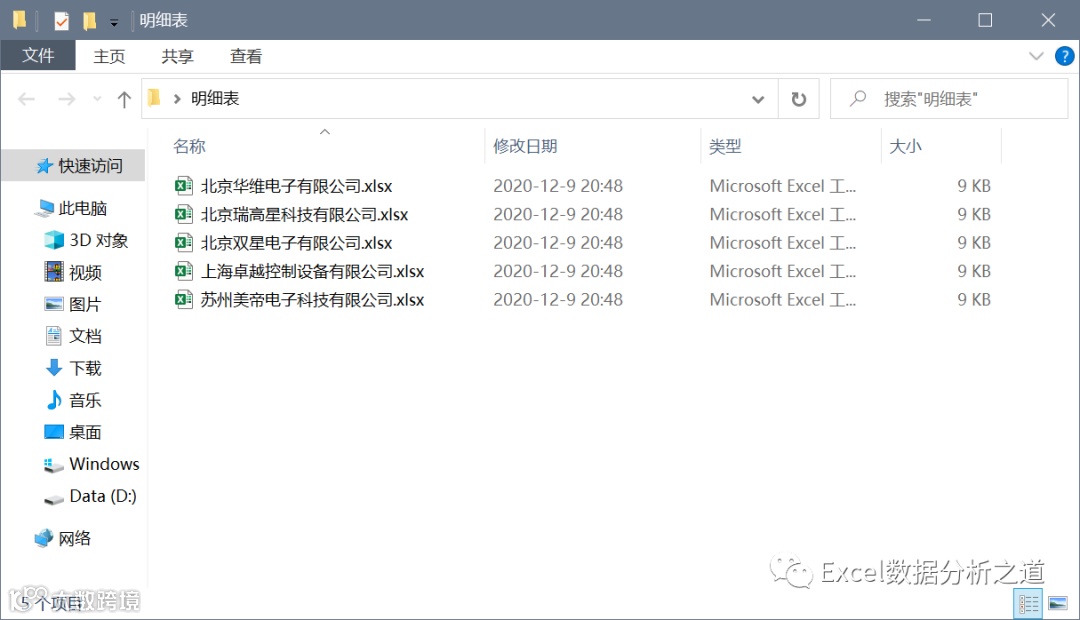
Task: Open the 文件 menu tab
Action: pos(38,55)
